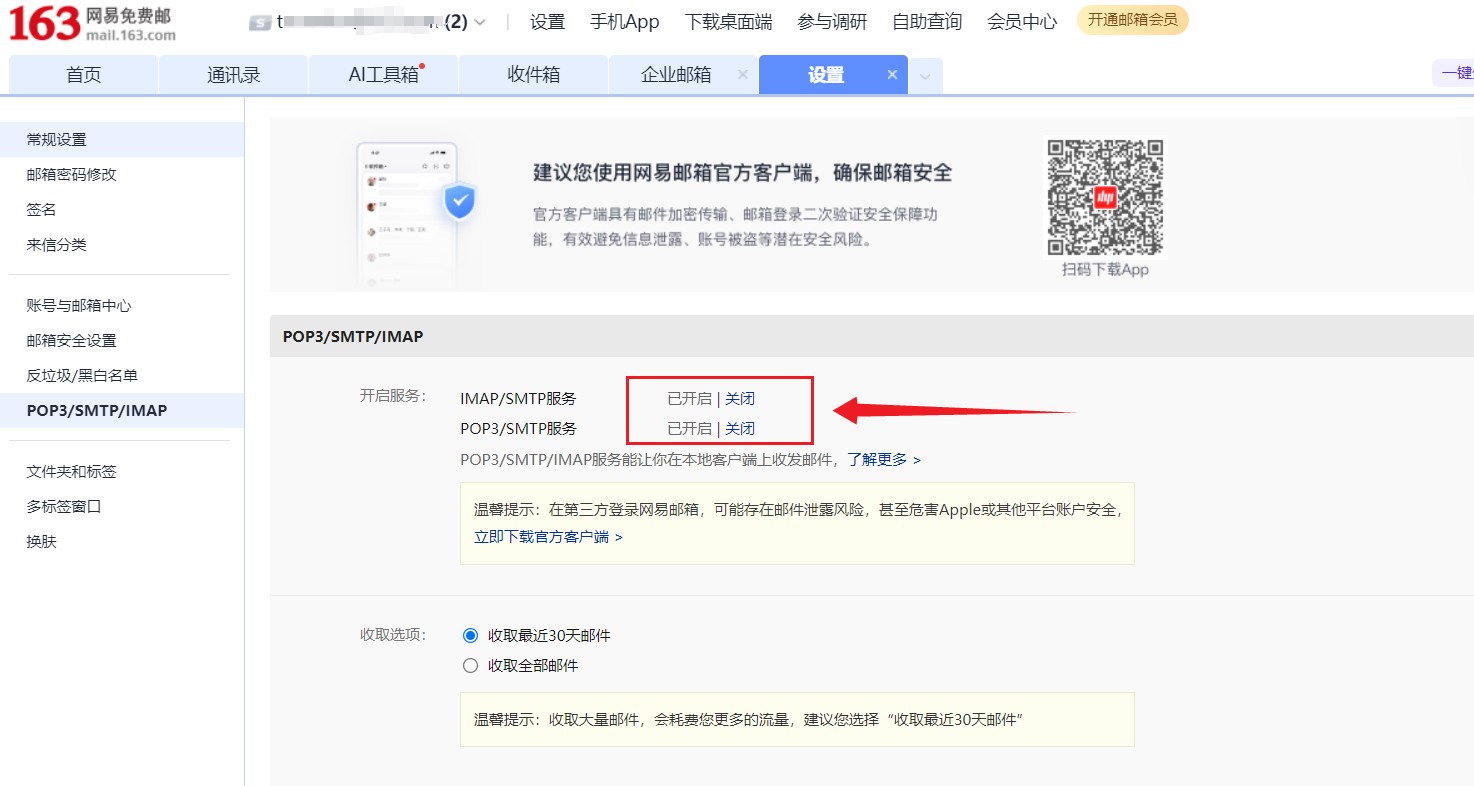This screenshot has width=1474, height=786.
Task: Disable POP3/SMTP service via 关闭
Action: pyautogui.click(x=740, y=429)
